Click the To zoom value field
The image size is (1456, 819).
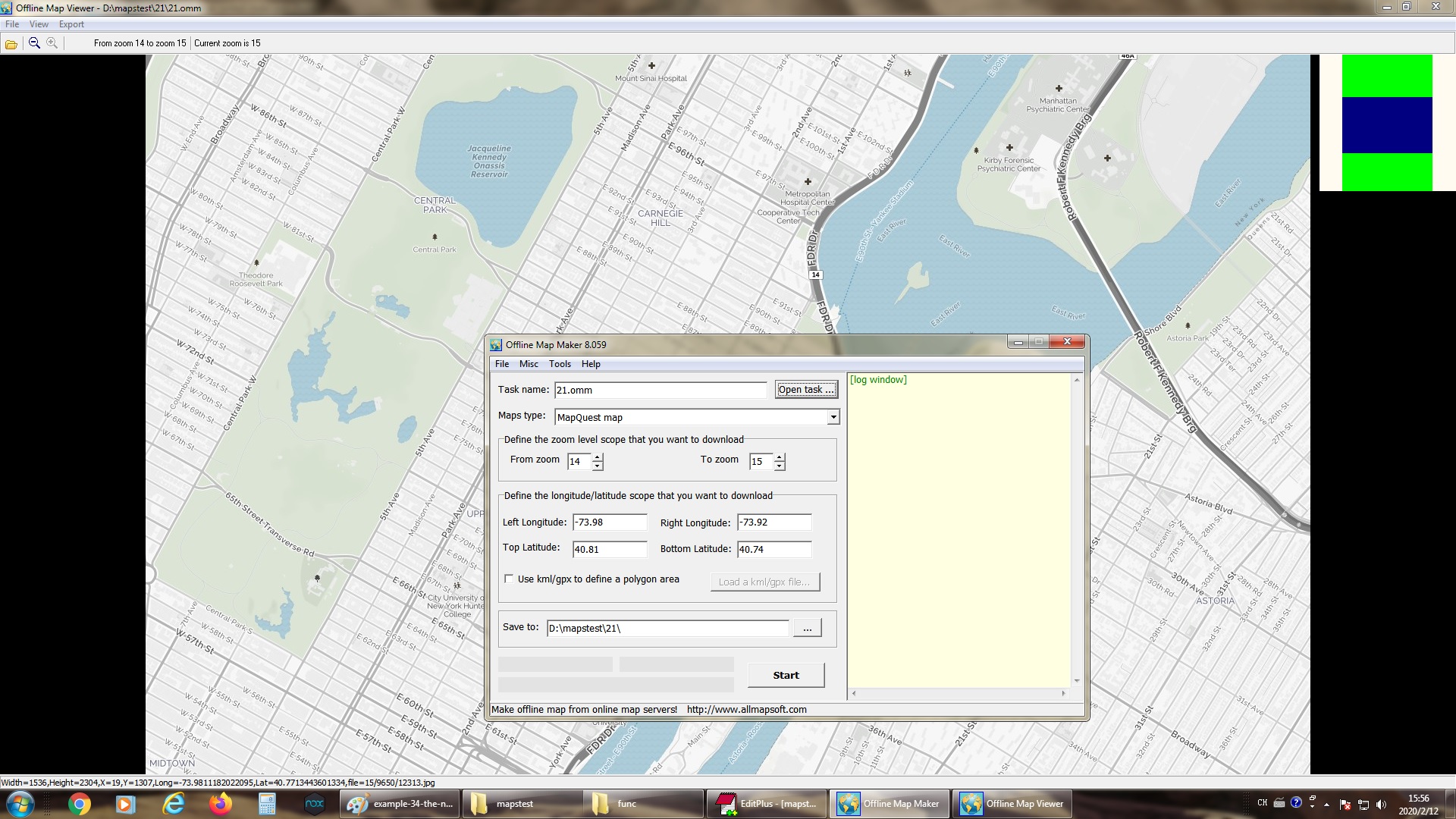click(761, 461)
